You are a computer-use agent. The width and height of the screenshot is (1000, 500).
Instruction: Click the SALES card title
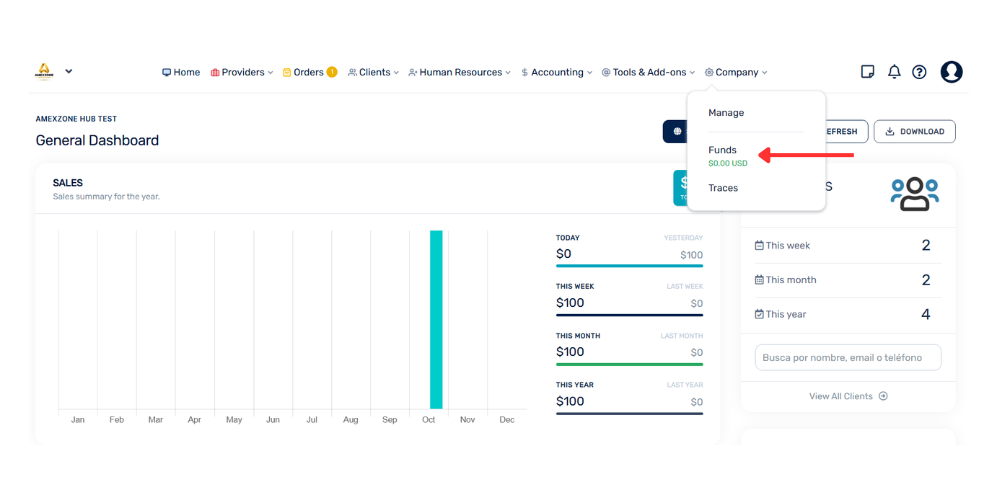(x=68, y=183)
